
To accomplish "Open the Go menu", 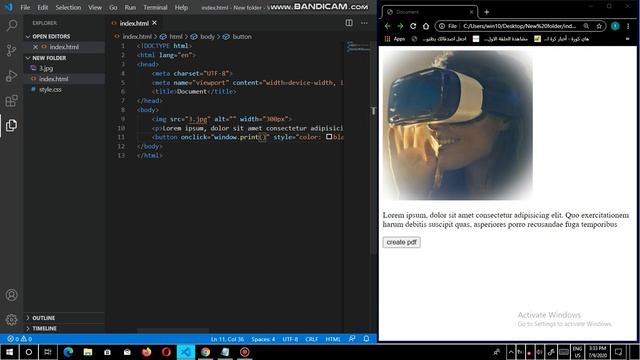I will tap(113, 7).
